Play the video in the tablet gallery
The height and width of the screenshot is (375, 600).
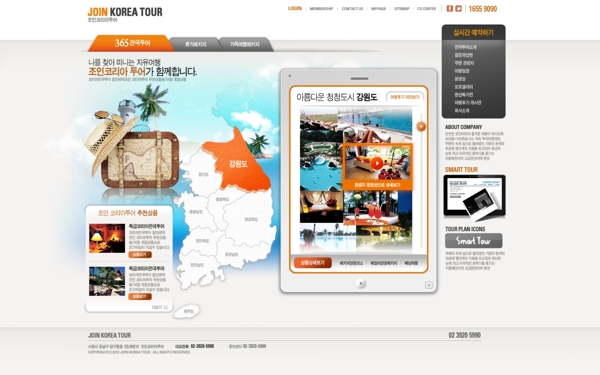point(377,163)
